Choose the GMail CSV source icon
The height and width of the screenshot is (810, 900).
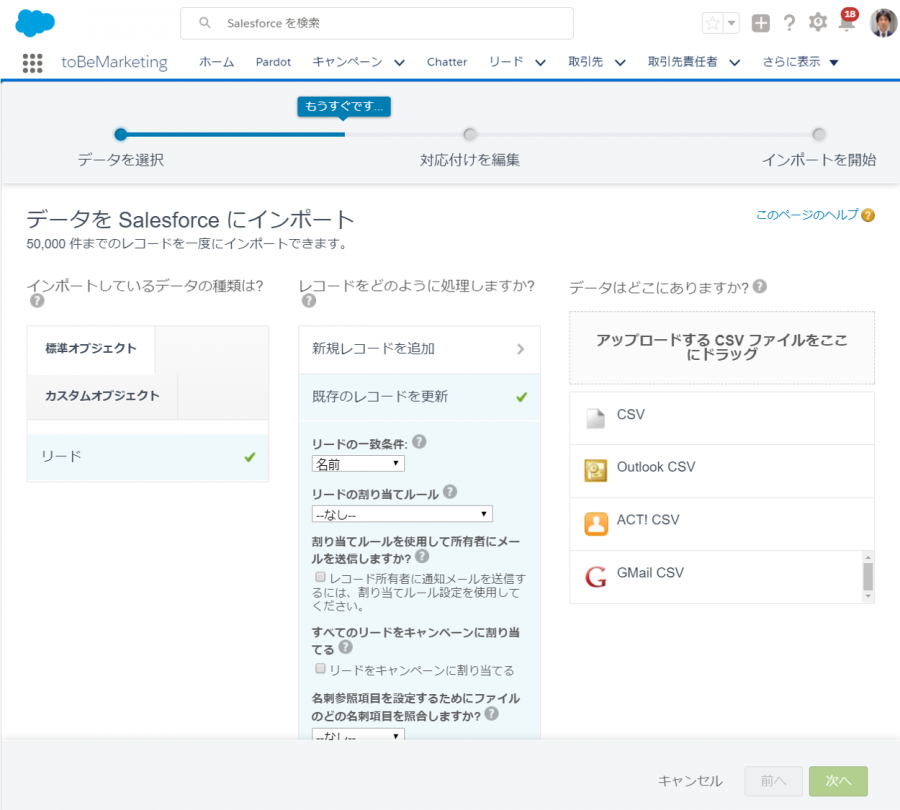coord(596,577)
